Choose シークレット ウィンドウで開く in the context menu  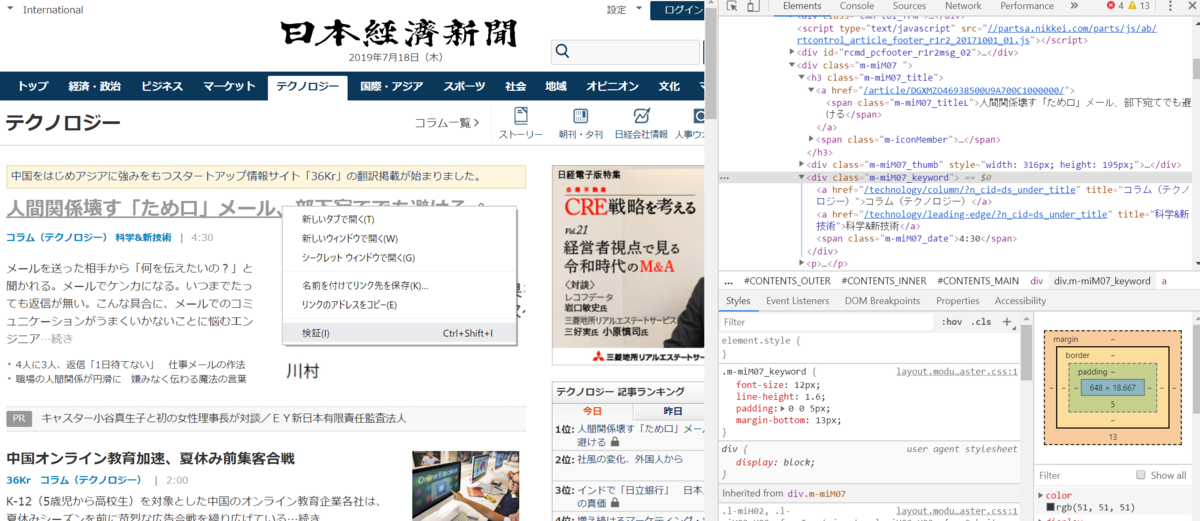(x=399, y=257)
